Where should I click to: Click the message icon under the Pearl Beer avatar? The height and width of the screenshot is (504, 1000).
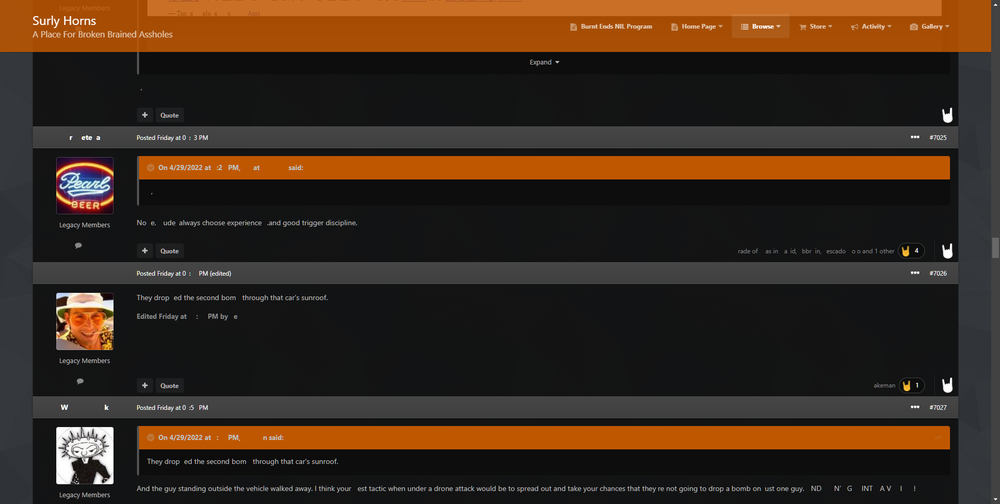click(79, 245)
